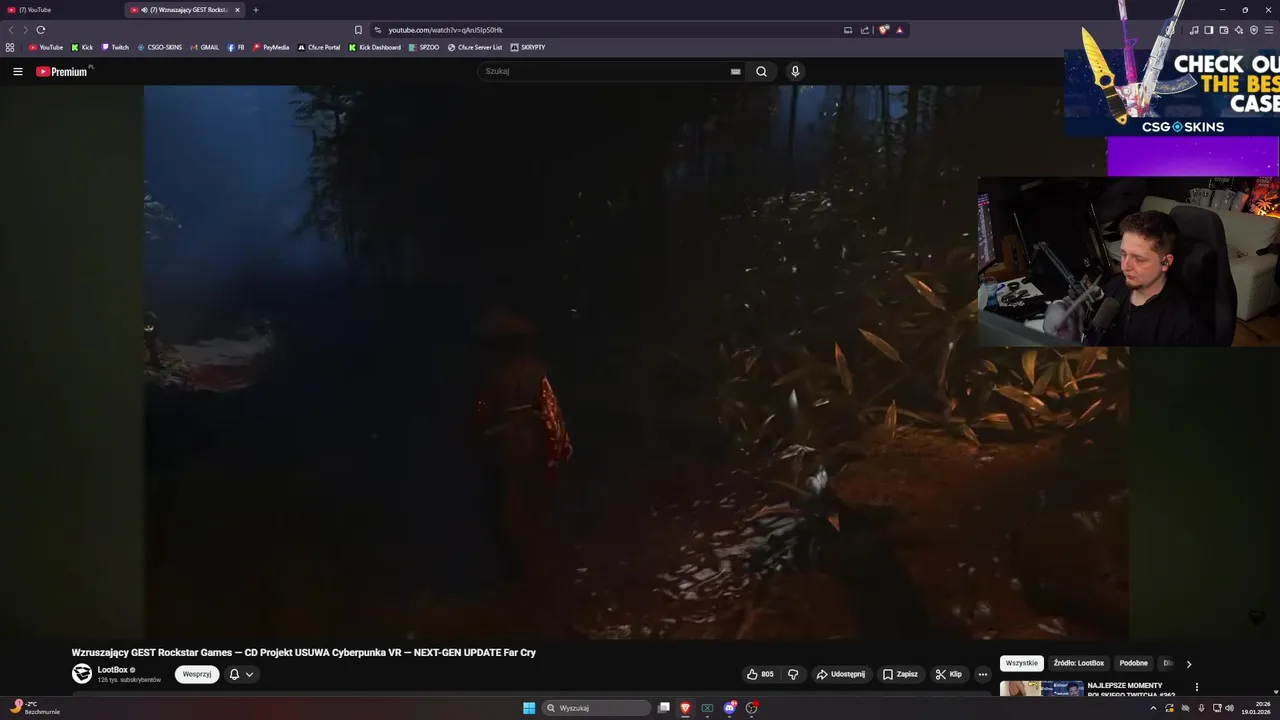The image size is (1280, 720).
Task: Open the Kick Dashboard bookmark
Action: click(x=375, y=47)
